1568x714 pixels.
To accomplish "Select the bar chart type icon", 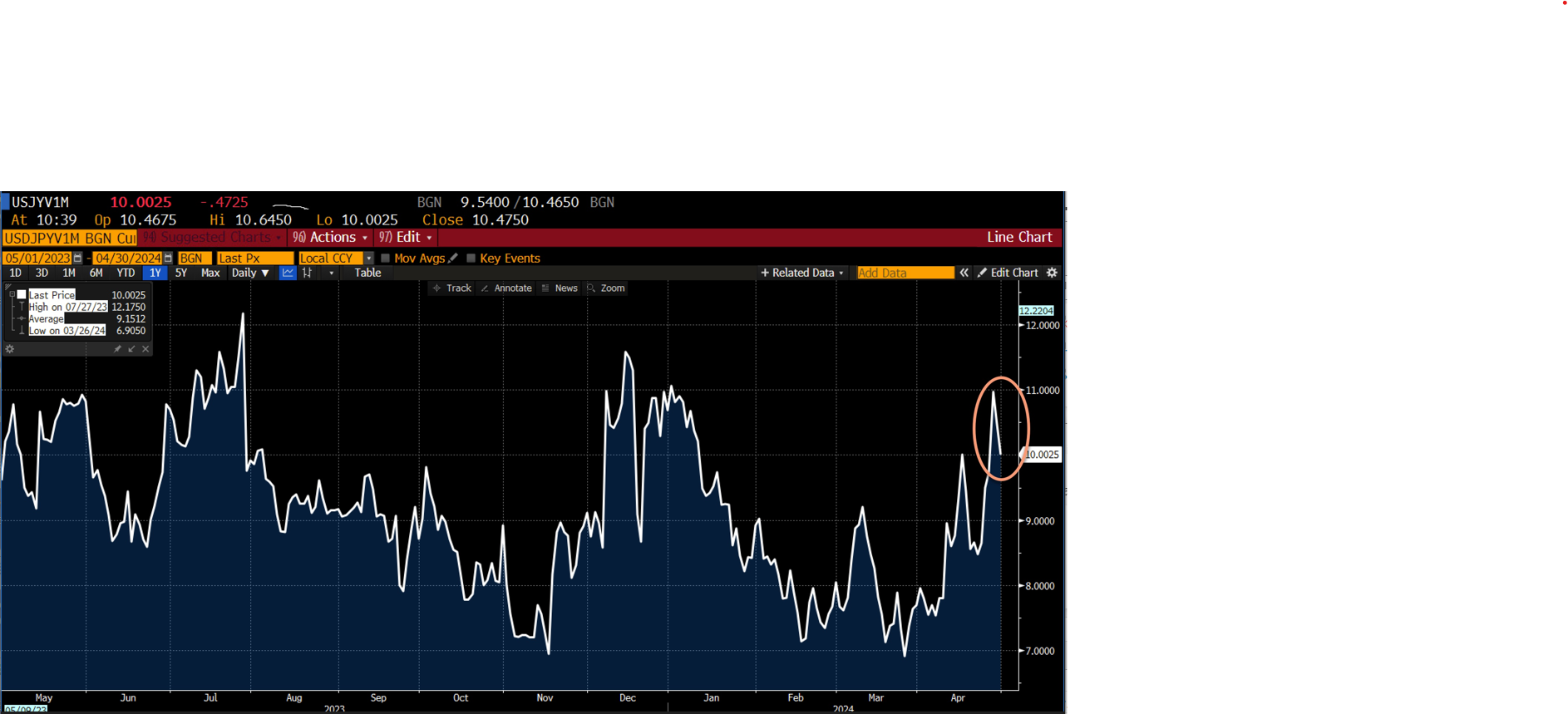I will (308, 273).
